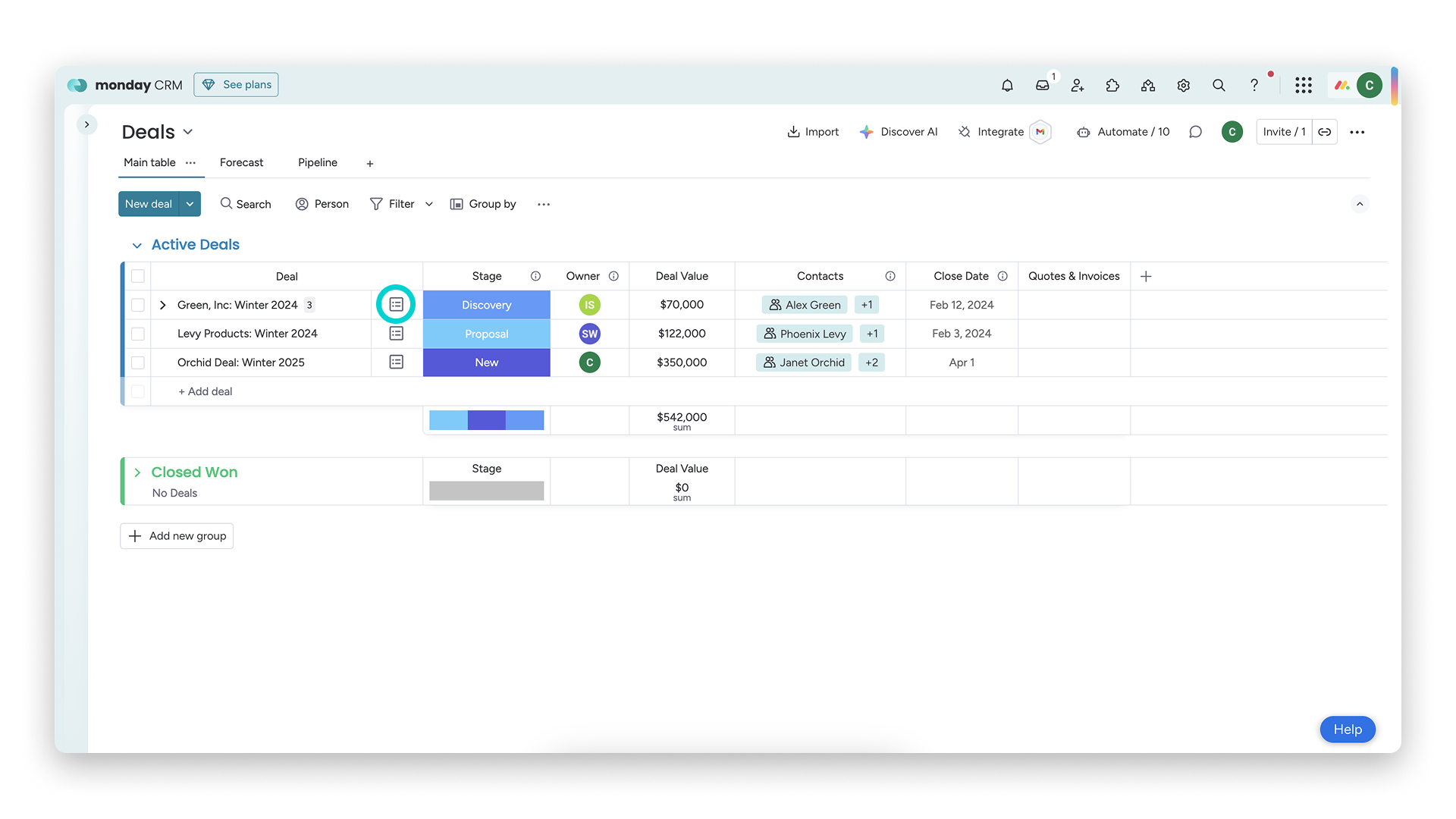Open updates for Orchid Deal: Winter 2025
Viewport: 1456px width, 819px height.
coord(396,362)
